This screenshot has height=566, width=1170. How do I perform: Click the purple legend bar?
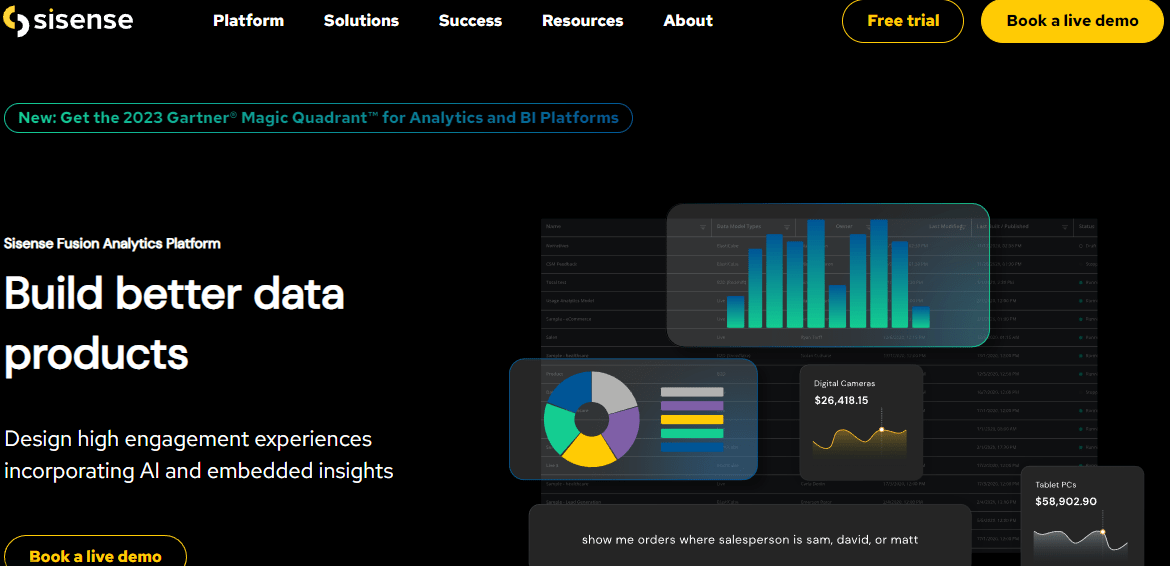[x=692, y=406]
